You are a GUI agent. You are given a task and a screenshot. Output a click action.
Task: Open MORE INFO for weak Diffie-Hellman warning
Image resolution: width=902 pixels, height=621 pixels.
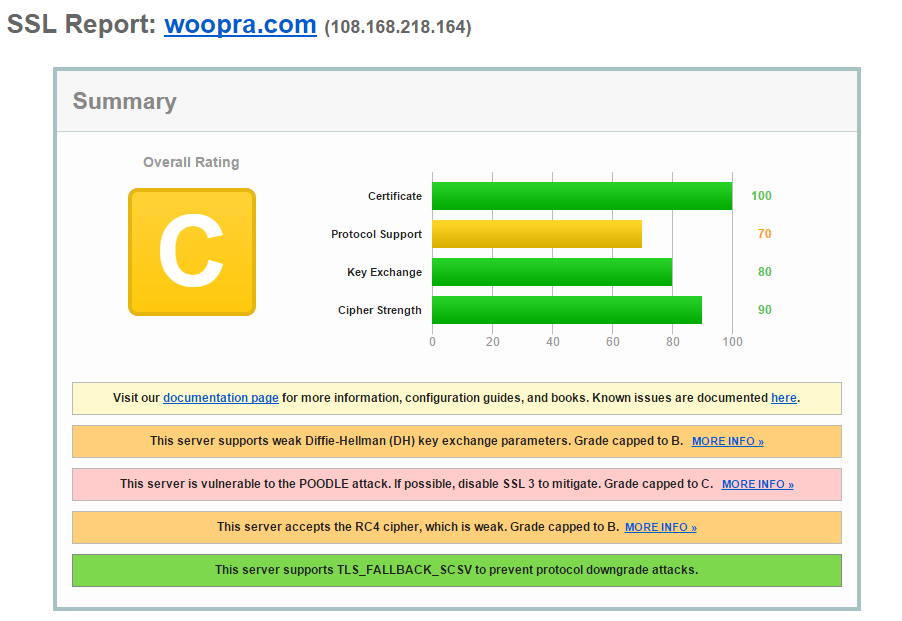coord(727,441)
